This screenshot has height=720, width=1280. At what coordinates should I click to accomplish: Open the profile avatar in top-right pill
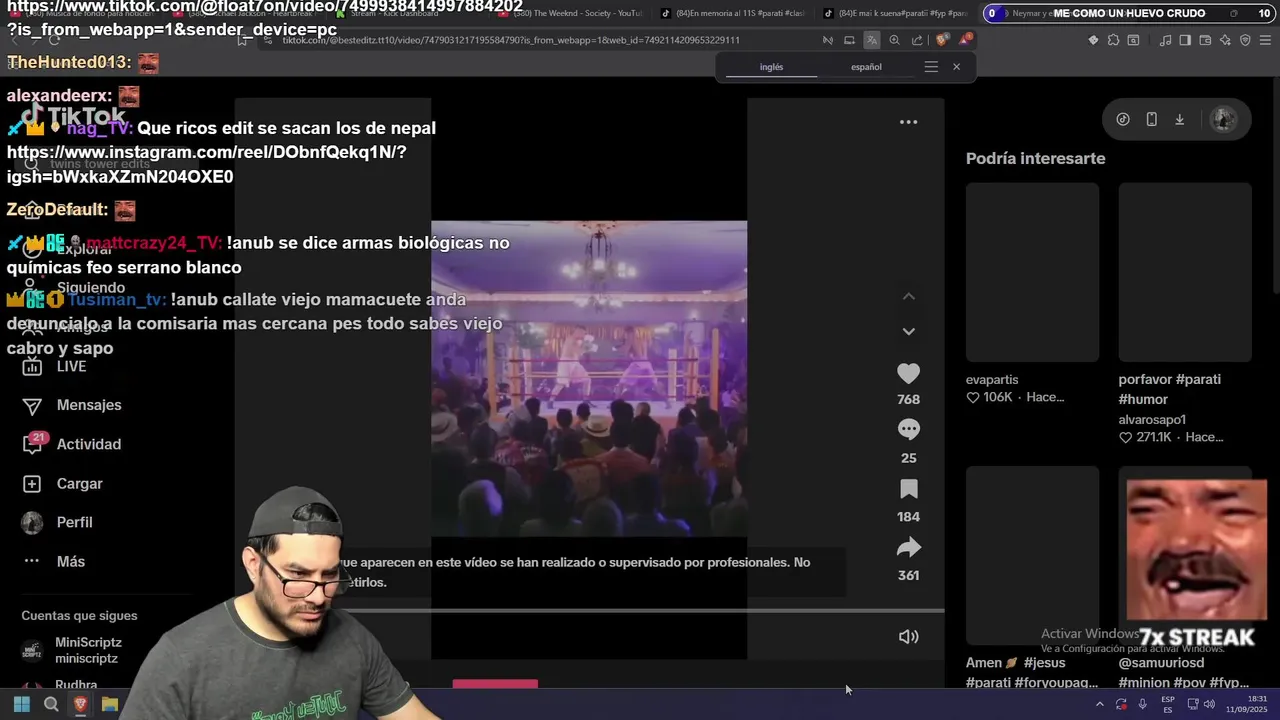pos(1222,119)
